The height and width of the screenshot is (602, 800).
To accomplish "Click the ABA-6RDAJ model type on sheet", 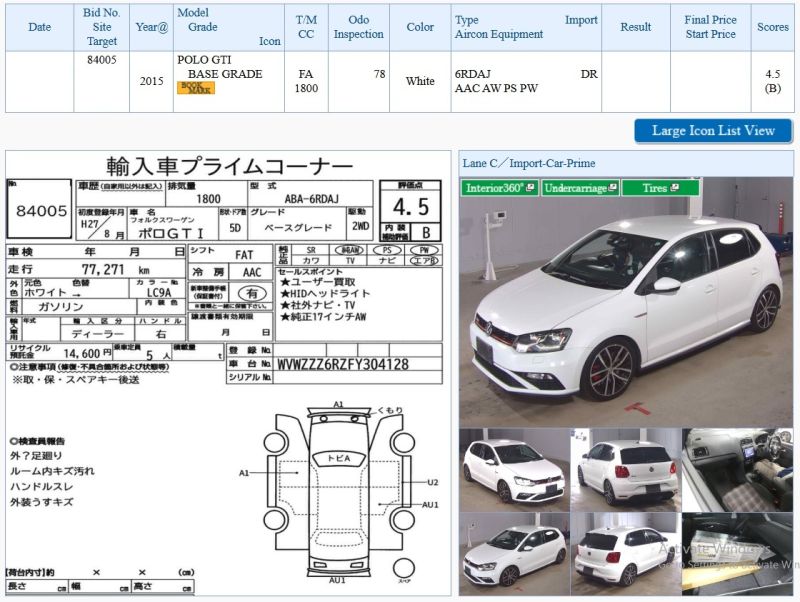I will click(x=311, y=199).
